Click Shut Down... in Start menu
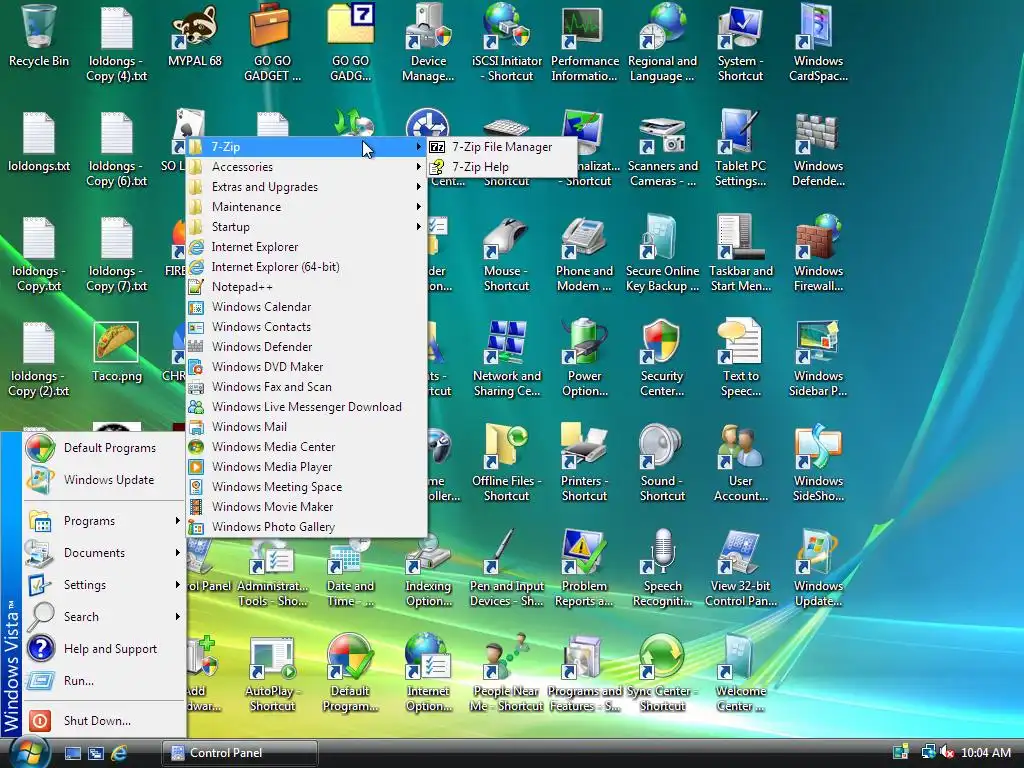 coord(104,721)
